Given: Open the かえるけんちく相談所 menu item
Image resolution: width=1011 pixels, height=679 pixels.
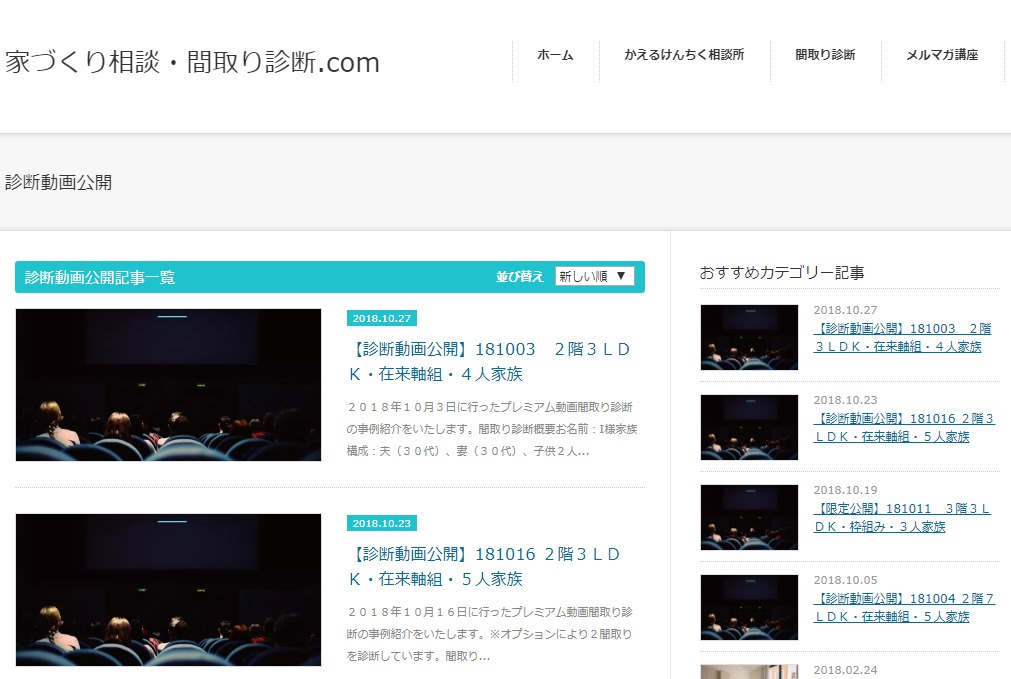Looking at the screenshot, I should [684, 55].
